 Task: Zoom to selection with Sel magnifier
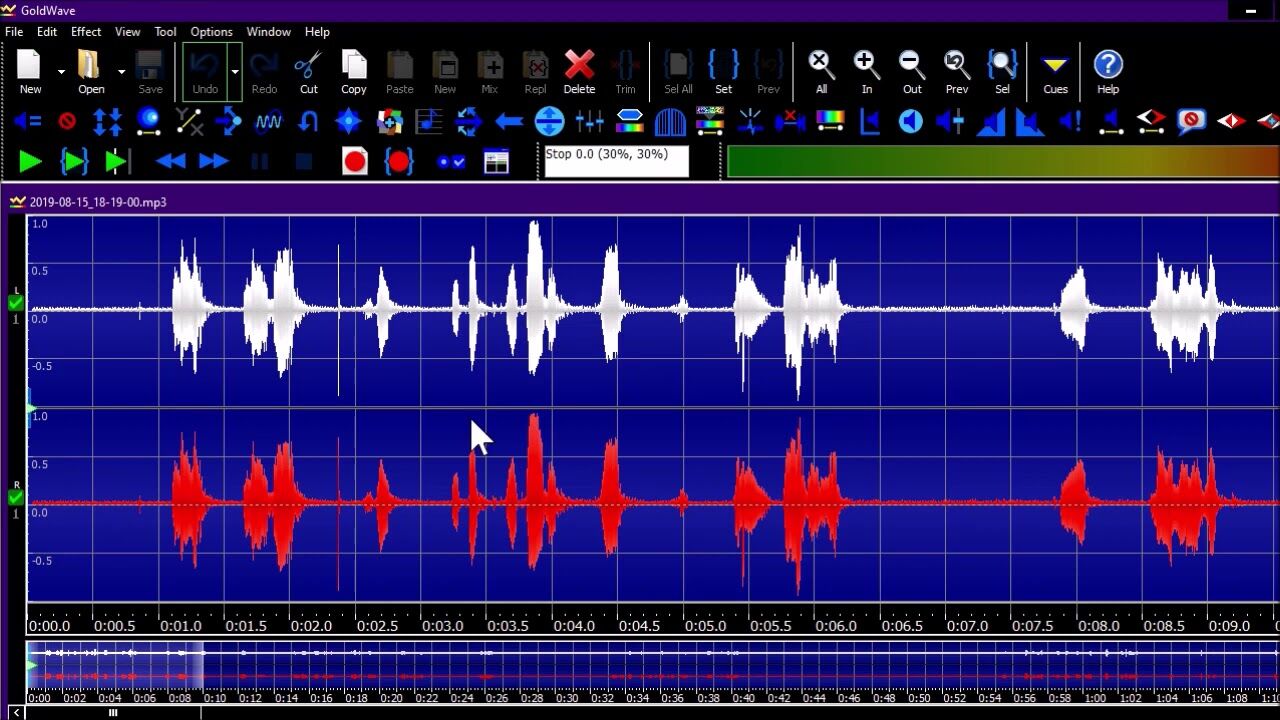(1001, 72)
